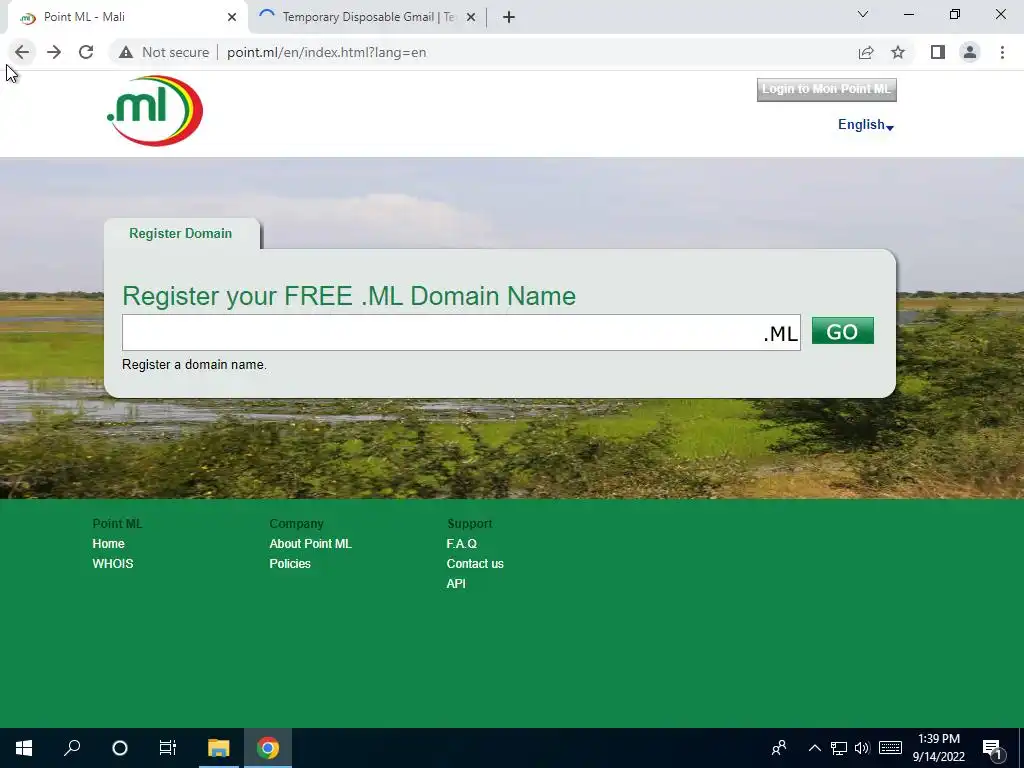Click the 'Point ML' footer heading
Image resolution: width=1024 pixels, height=768 pixels.
tap(117, 524)
